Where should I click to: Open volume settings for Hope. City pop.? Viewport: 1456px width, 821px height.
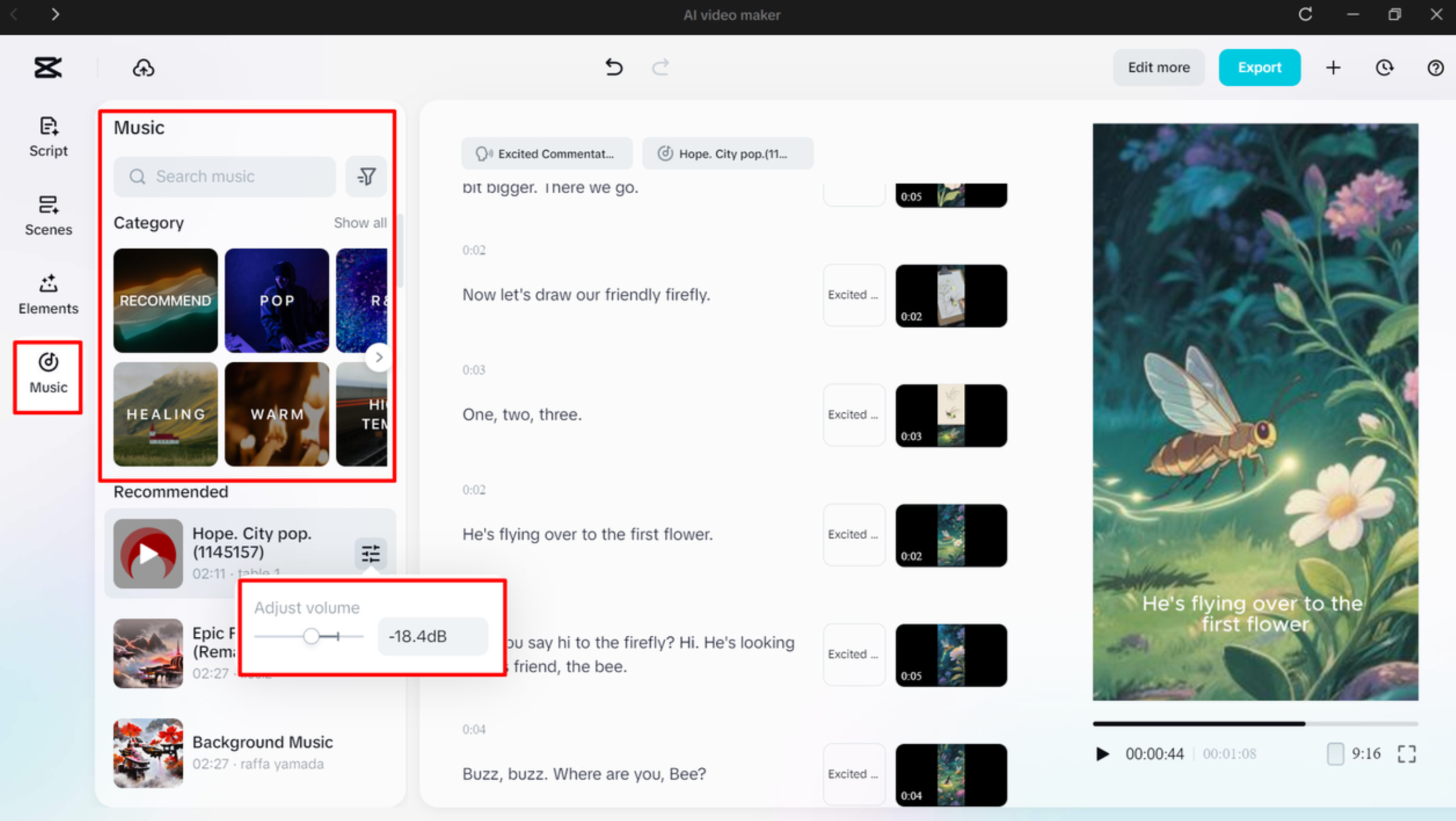370,553
